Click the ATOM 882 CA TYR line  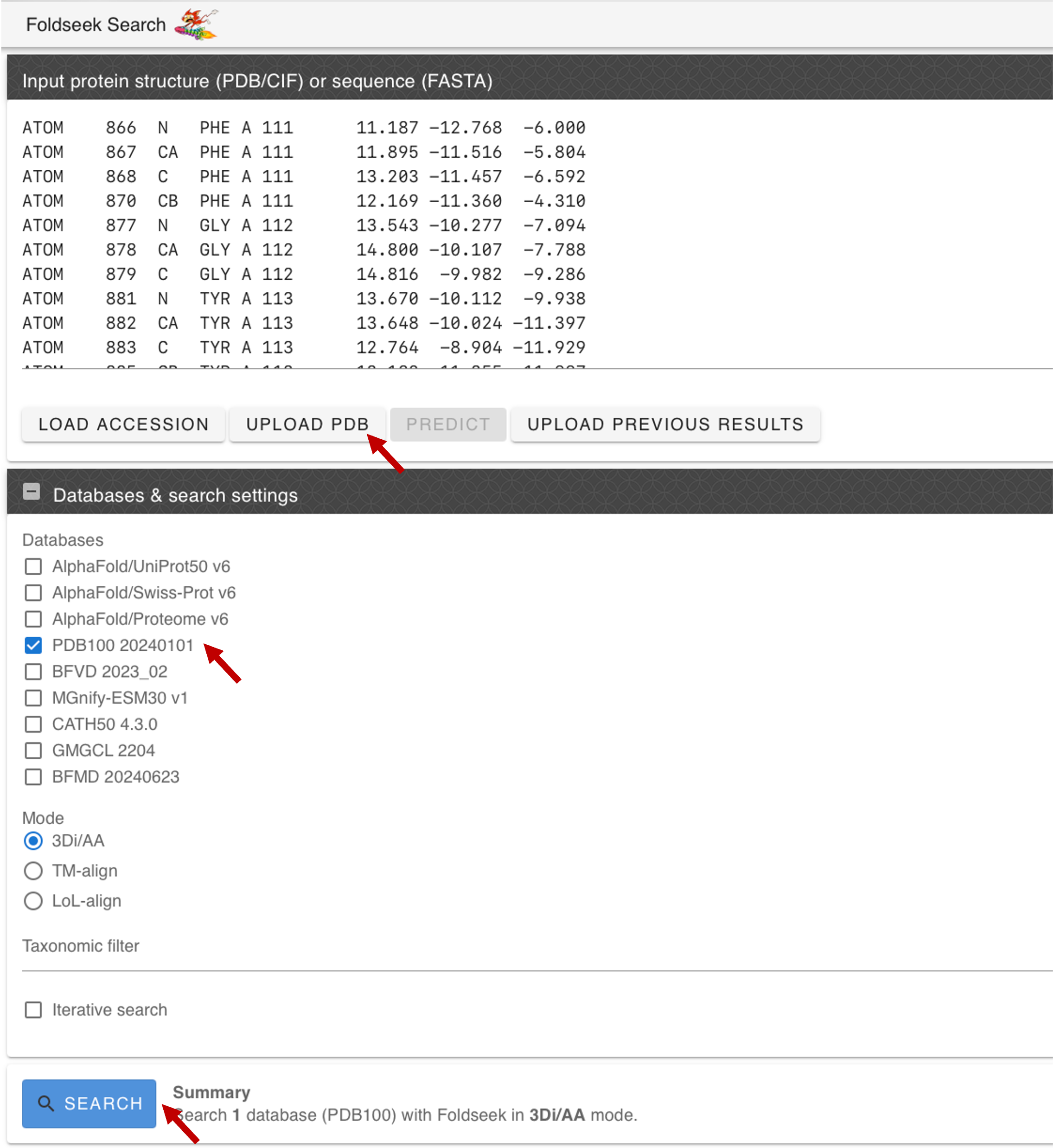pyautogui.click(x=304, y=323)
